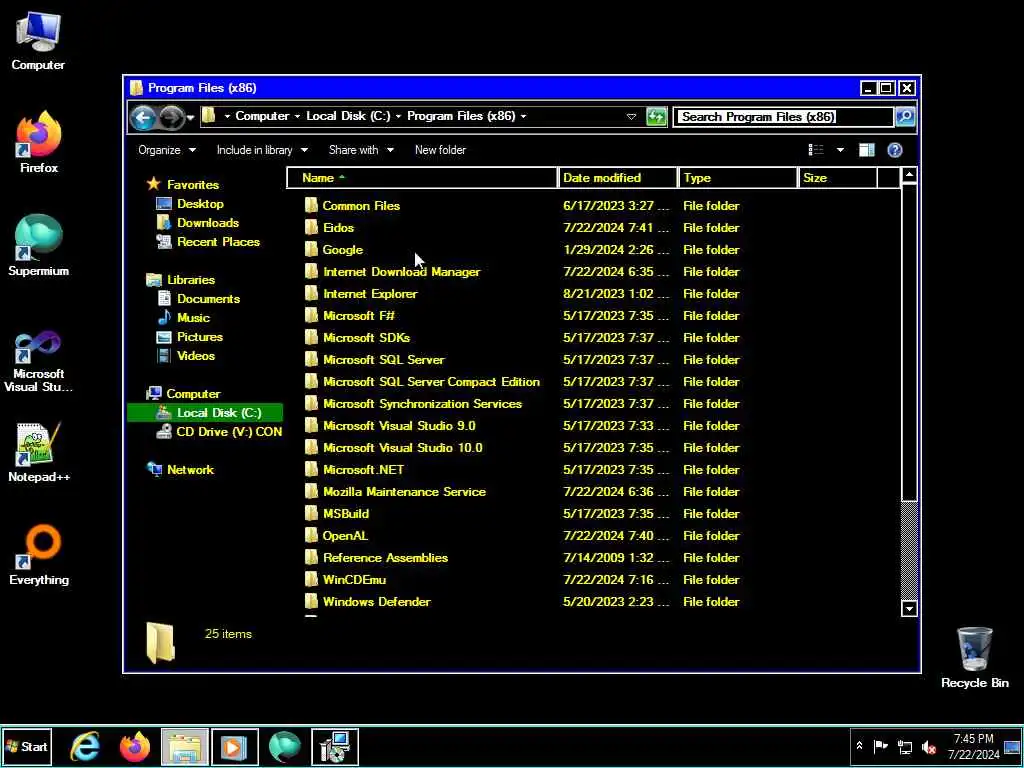The height and width of the screenshot is (768, 1024).
Task: Go back with the Explorer Back arrow
Action: click(x=143, y=118)
